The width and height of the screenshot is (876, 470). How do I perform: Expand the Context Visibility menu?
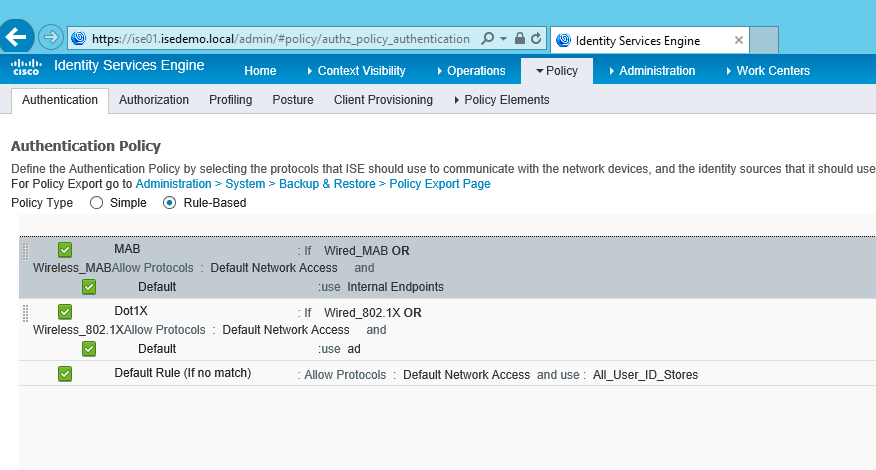tap(356, 71)
